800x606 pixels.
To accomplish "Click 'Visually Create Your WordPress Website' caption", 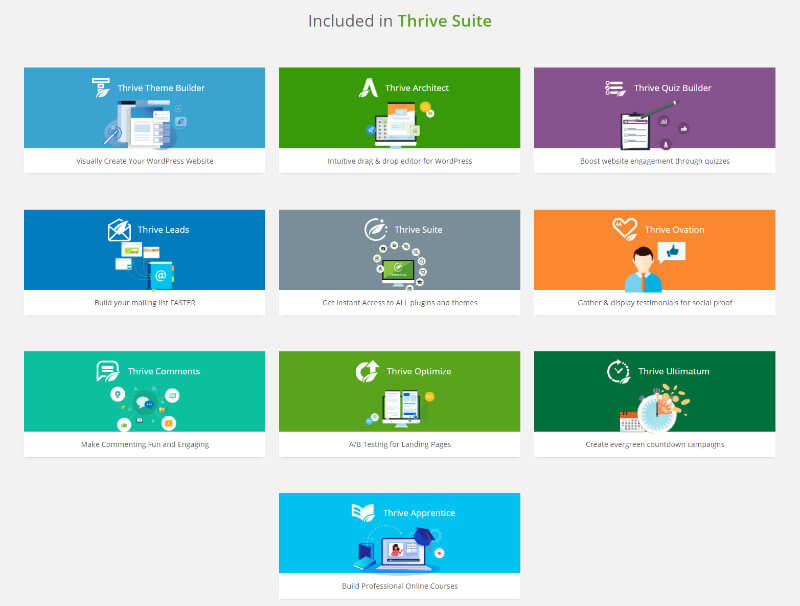I will coord(145,161).
